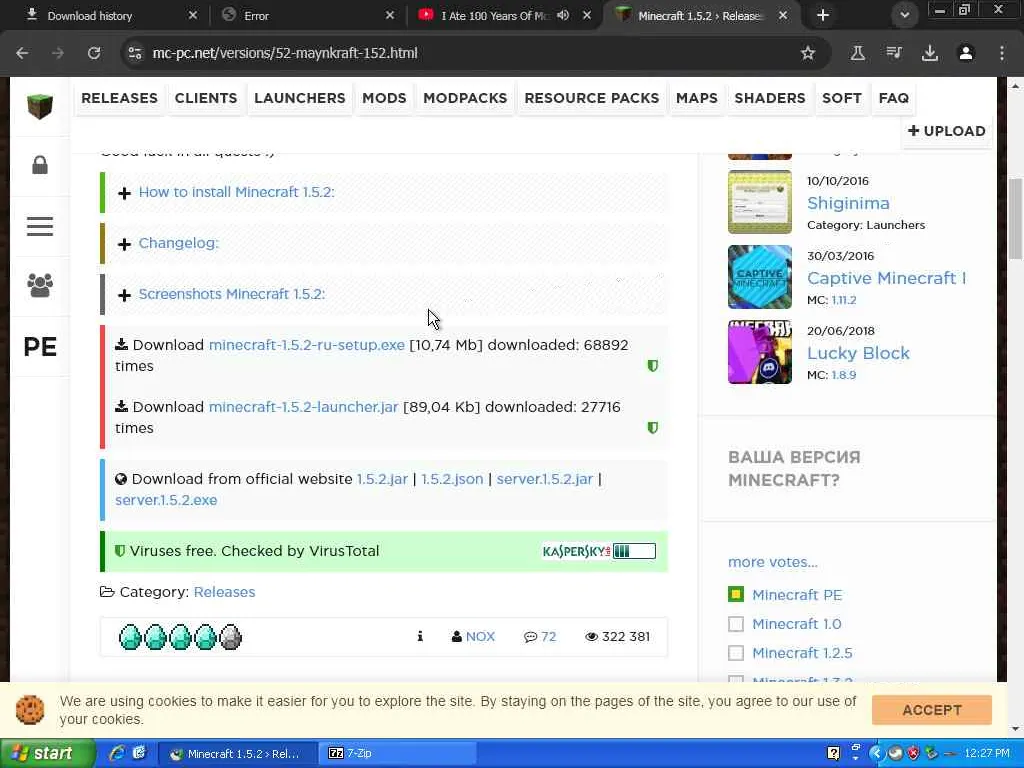Open the RELEASES menu
This screenshot has height=768, width=1024.
(x=120, y=98)
